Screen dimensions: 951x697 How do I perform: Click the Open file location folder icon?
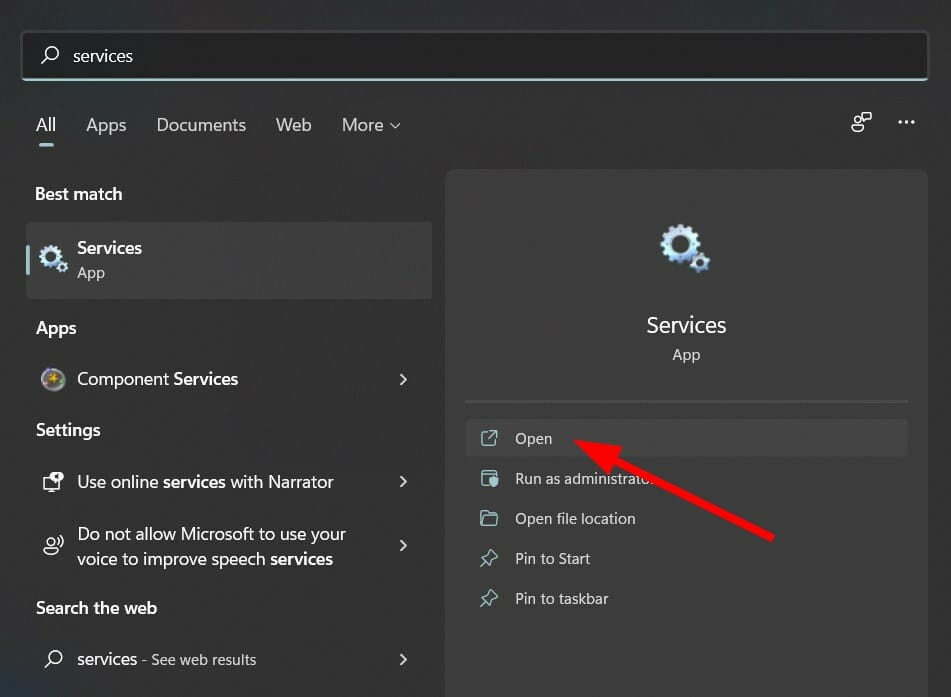[490, 518]
